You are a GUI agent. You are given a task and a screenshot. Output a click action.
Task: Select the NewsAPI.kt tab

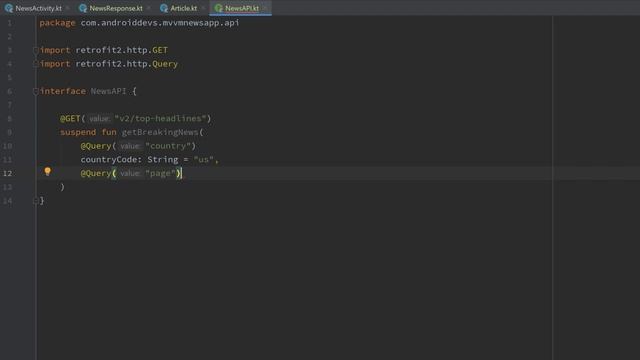(x=242, y=8)
